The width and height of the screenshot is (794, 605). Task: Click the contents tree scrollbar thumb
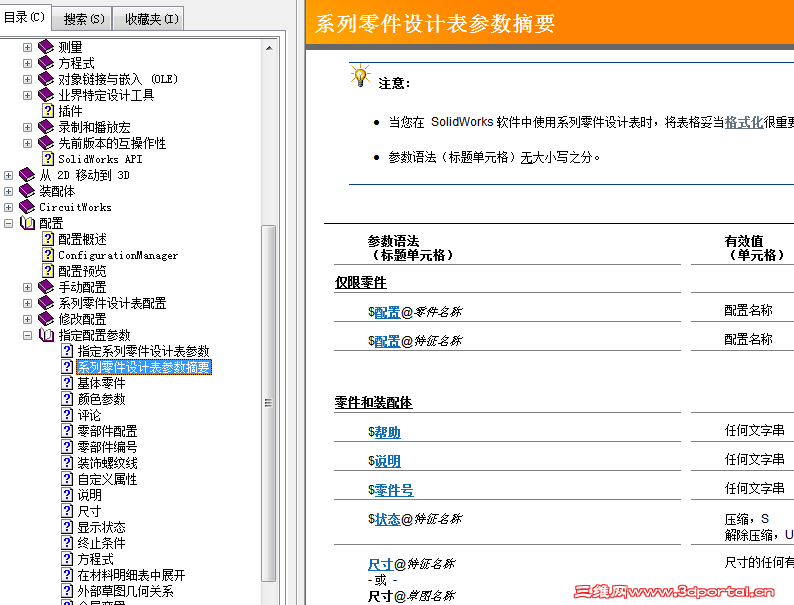click(268, 404)
